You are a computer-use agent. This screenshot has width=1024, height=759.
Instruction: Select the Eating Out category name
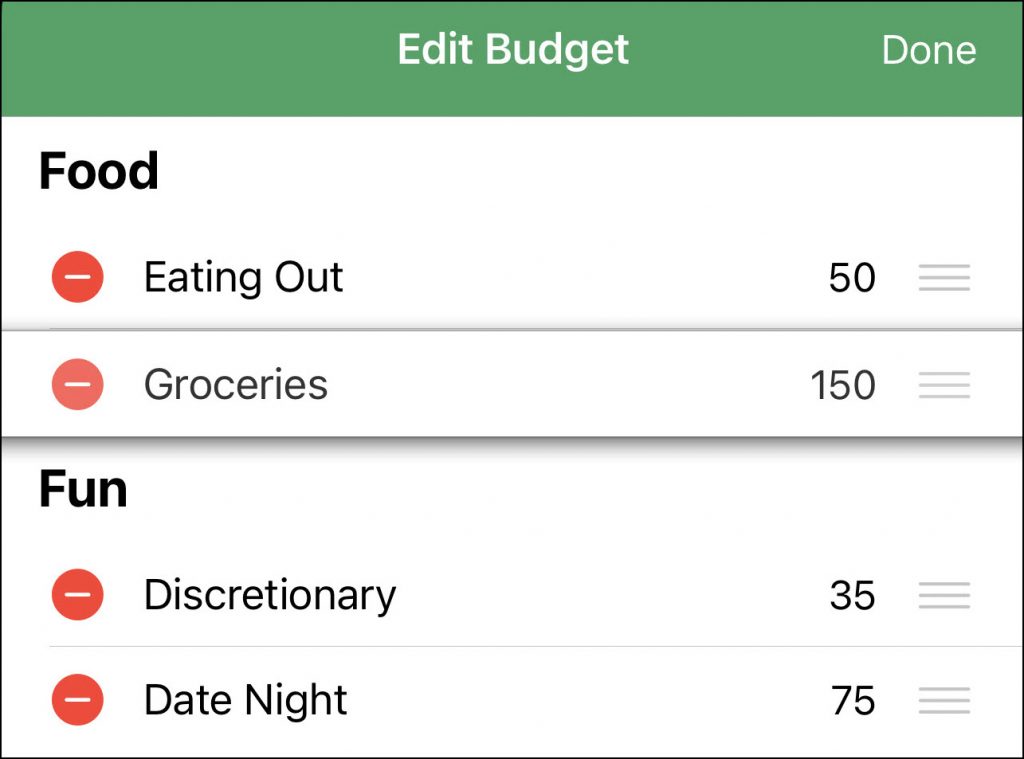click(244, 278)
